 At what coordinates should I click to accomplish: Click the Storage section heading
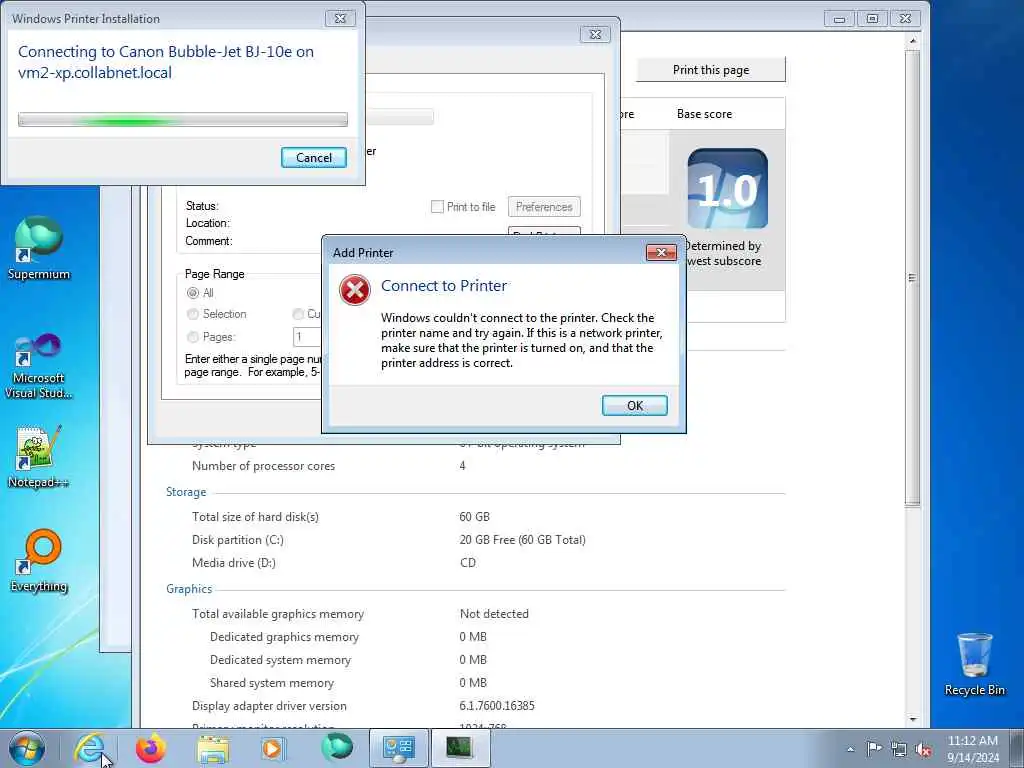pos(185,492)
